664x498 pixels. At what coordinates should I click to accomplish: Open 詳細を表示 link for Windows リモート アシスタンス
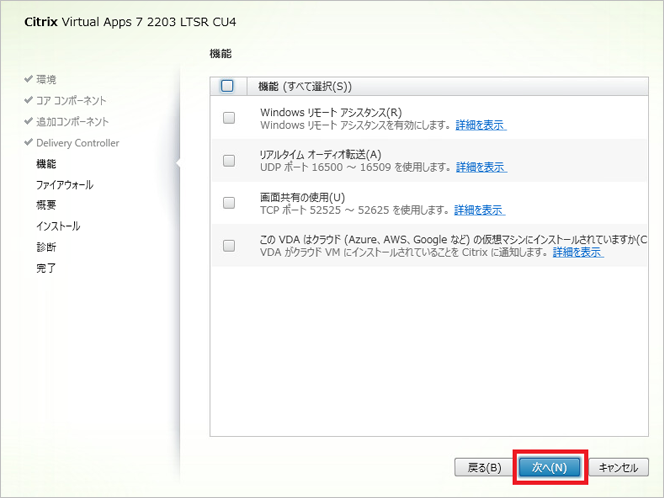coord(481,125)
